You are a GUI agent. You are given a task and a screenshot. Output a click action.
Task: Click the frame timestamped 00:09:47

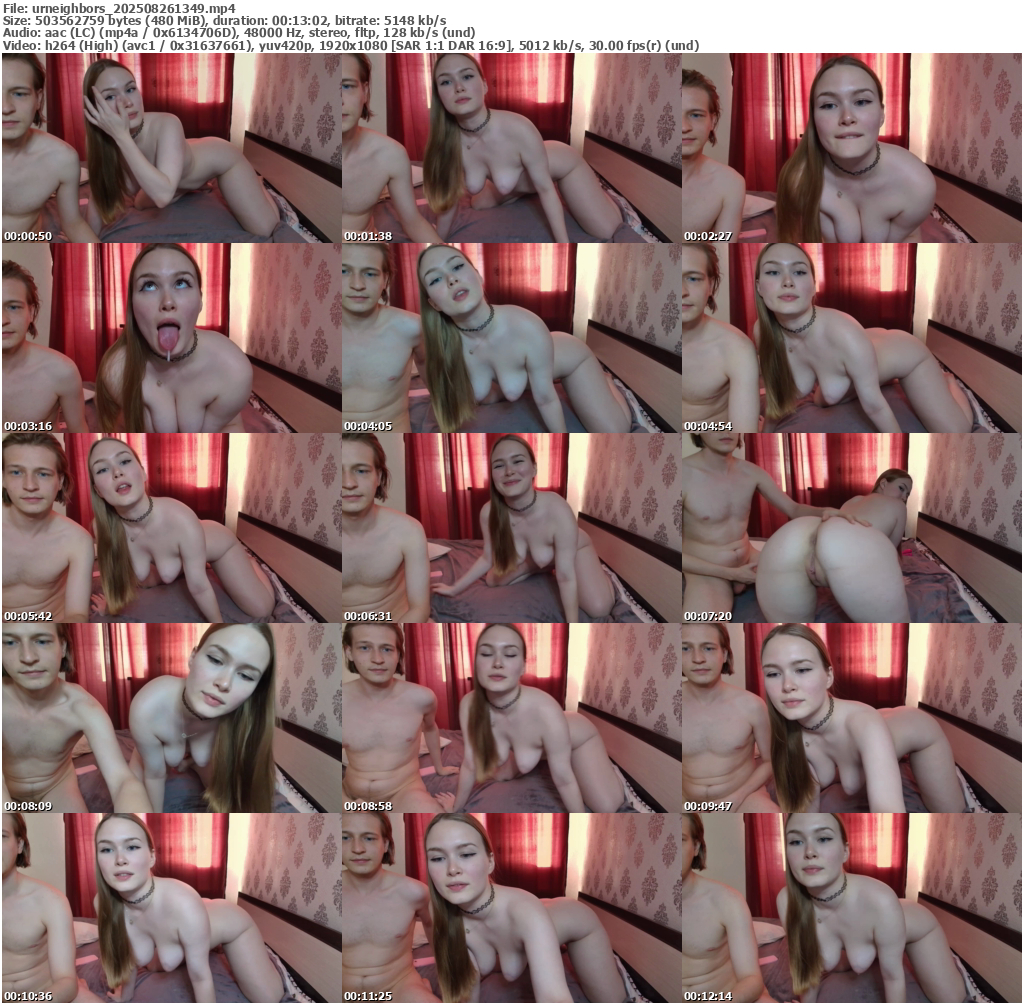tap(851, 718)
